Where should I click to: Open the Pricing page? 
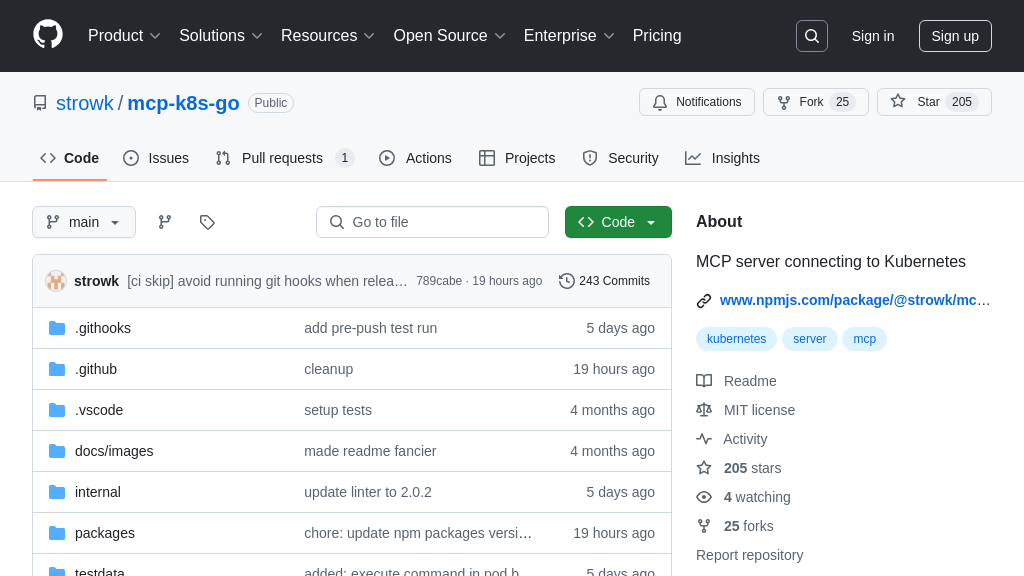pyautogui.click(x=657, y=36)
